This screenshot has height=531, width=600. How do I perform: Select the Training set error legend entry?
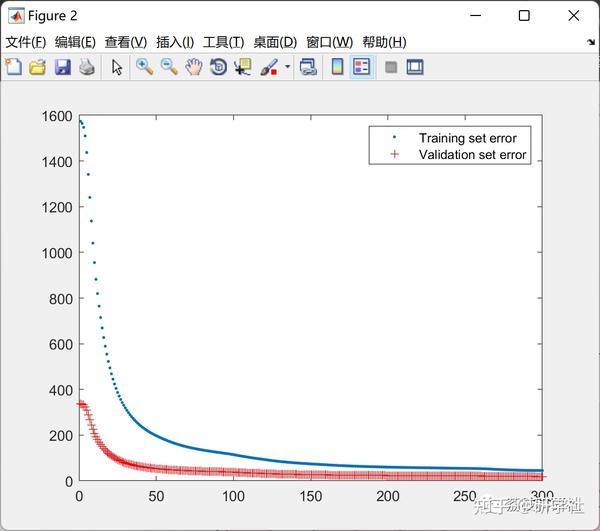point(468,138)
